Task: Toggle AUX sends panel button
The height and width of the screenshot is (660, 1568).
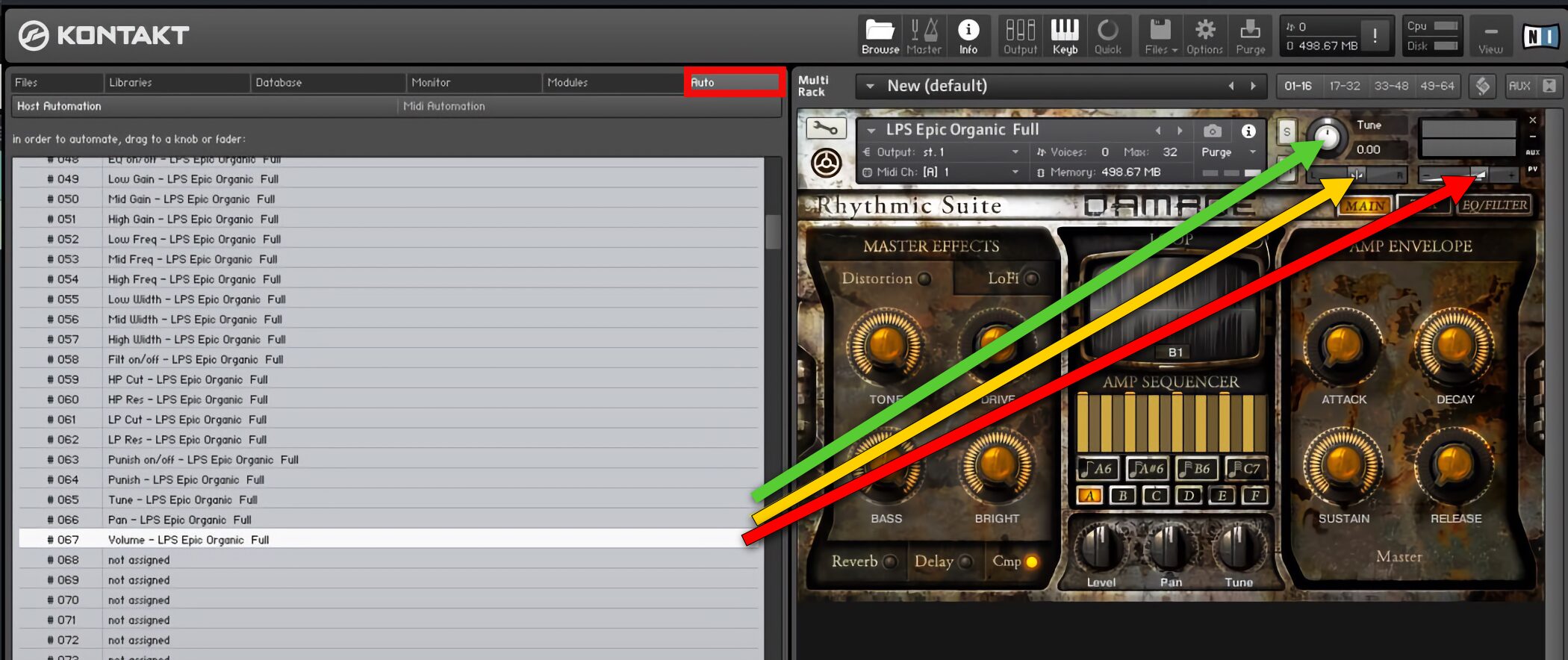Action: 1519,86
